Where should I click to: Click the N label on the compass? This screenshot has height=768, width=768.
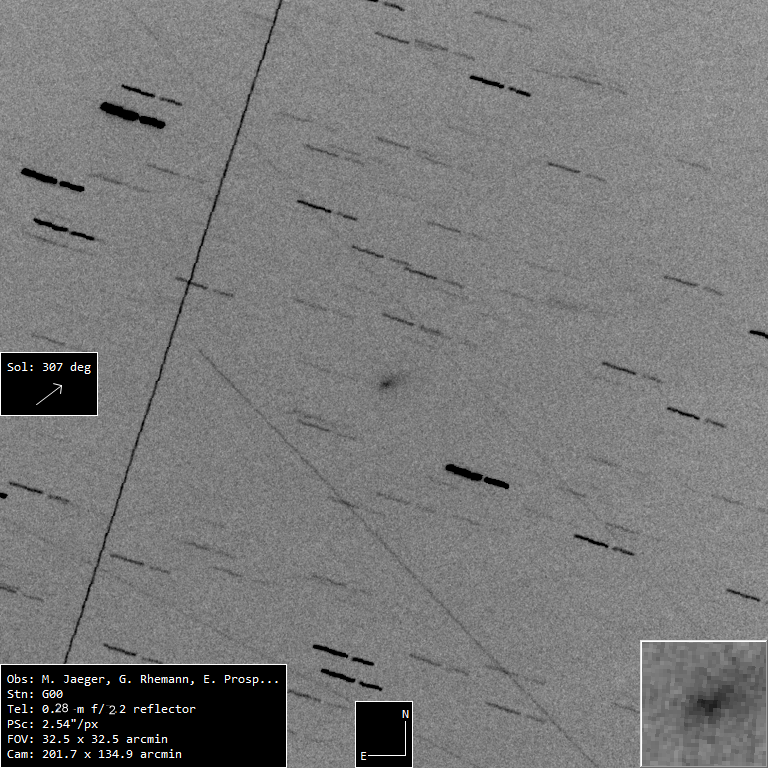[x=405, y=714]
